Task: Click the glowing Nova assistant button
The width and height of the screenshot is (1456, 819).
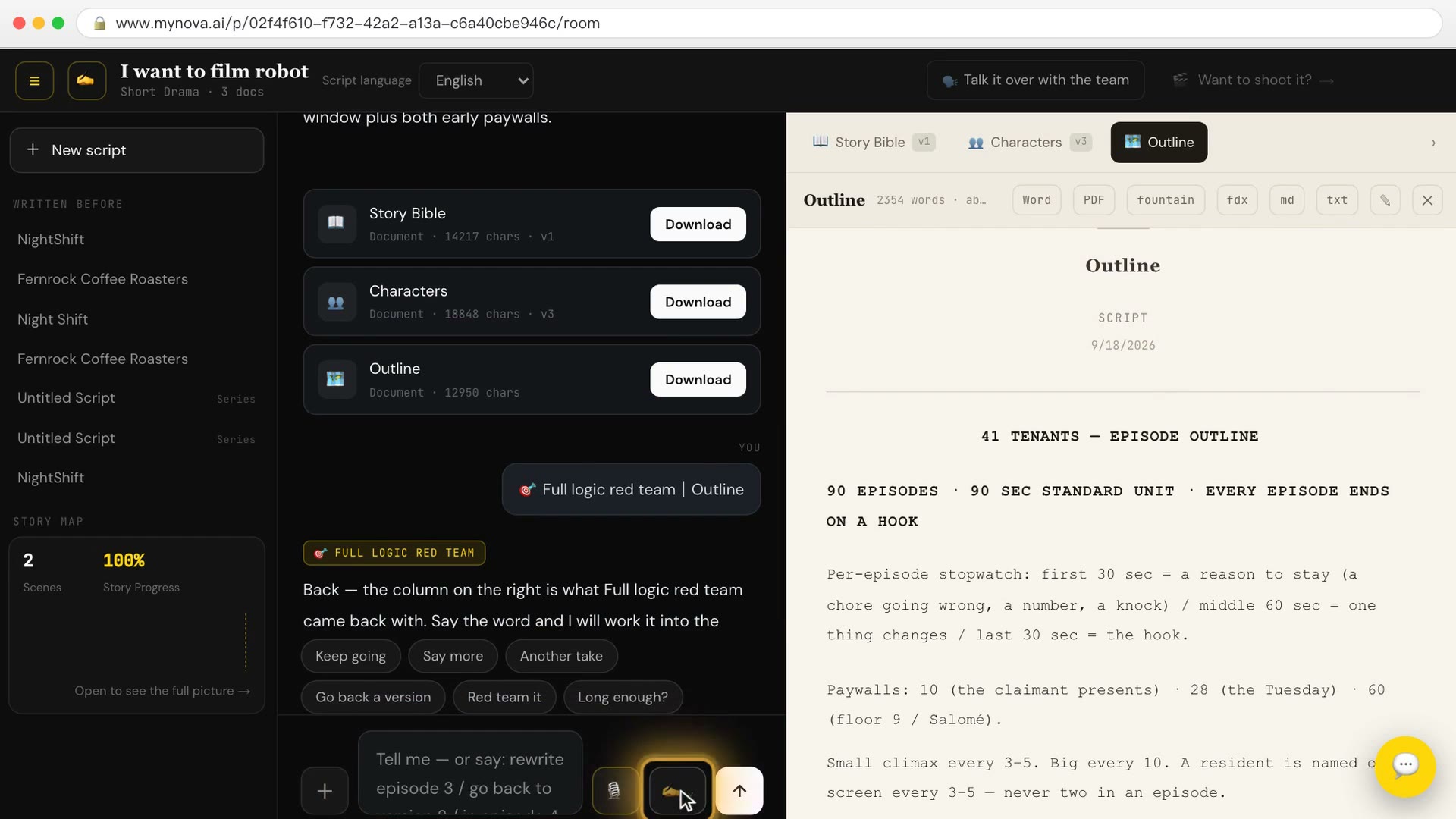Action: pos(677,791)
